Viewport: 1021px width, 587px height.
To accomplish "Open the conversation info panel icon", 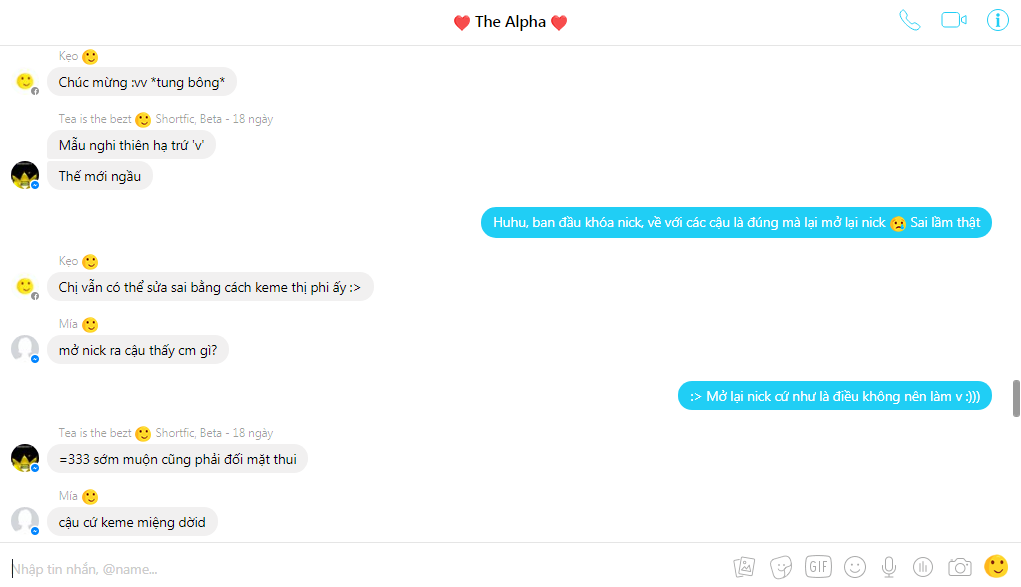I will (998, 20).
